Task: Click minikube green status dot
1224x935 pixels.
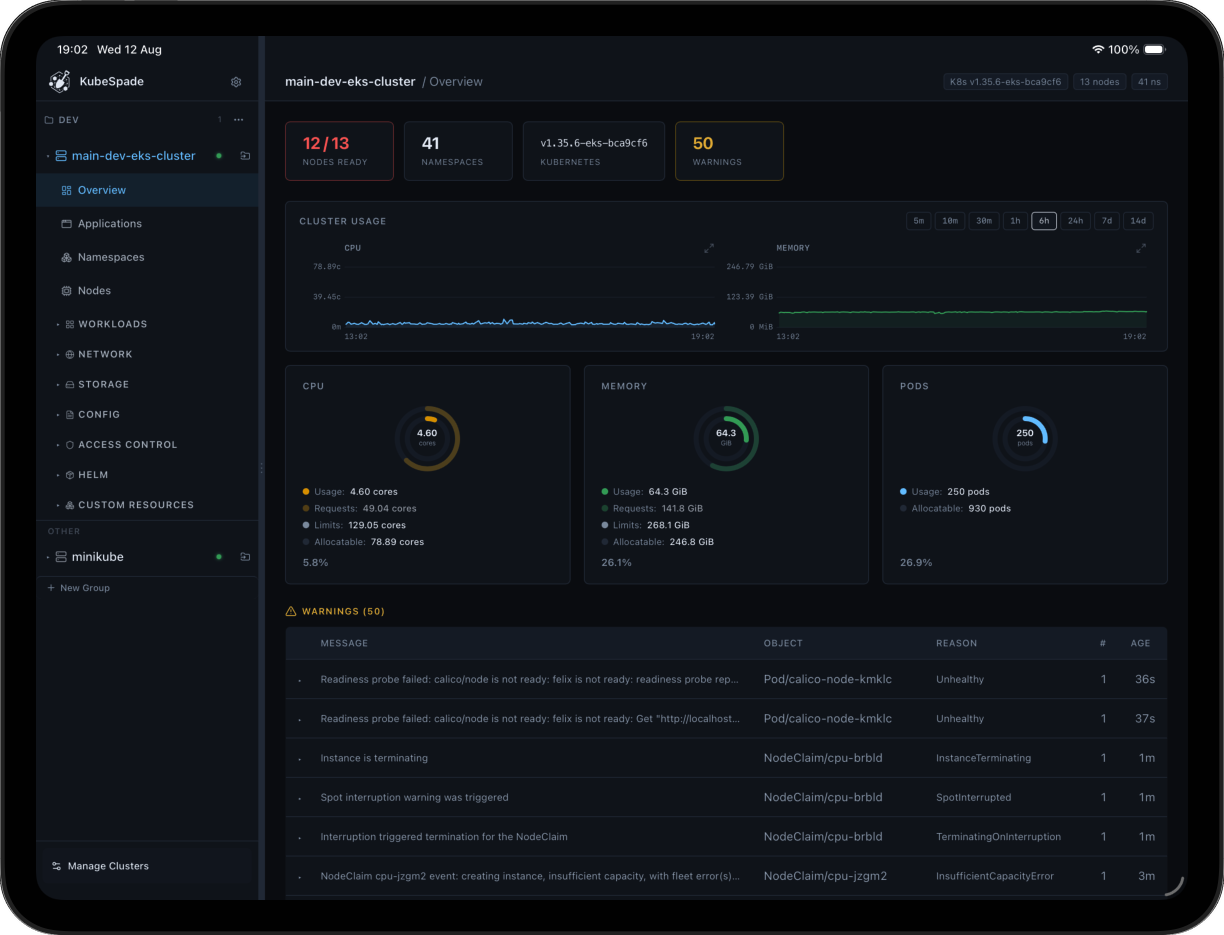Action: [219, 557]
